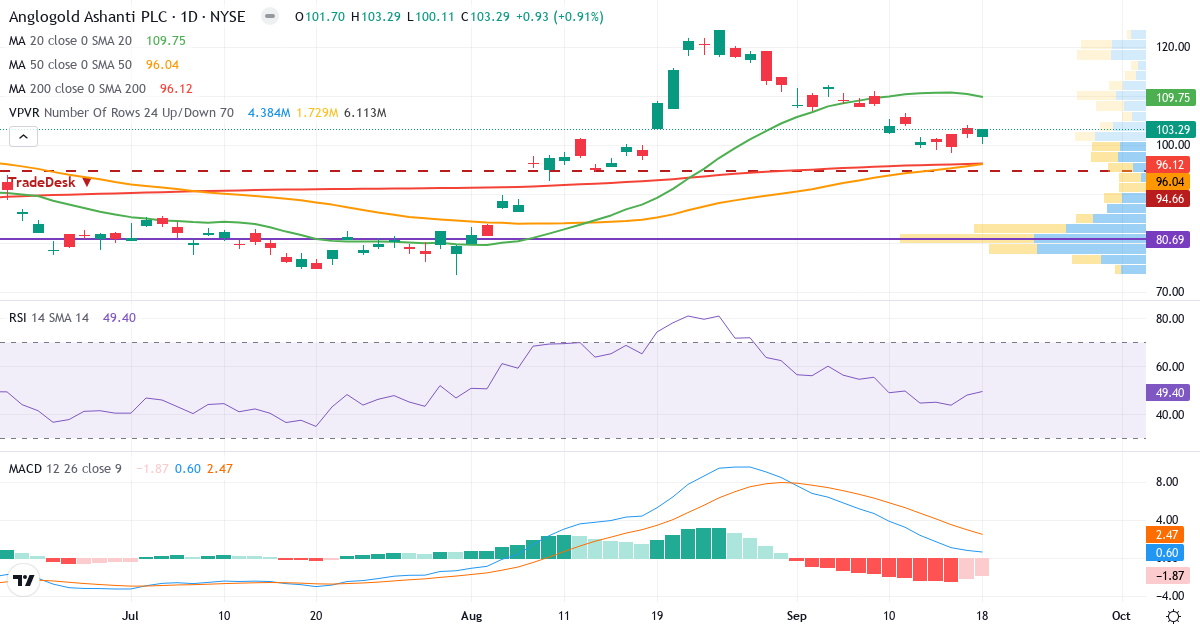1200x630 pixels.
Task: Select the MACD 12 26 close 9 legend
Action: coord(65,468)
